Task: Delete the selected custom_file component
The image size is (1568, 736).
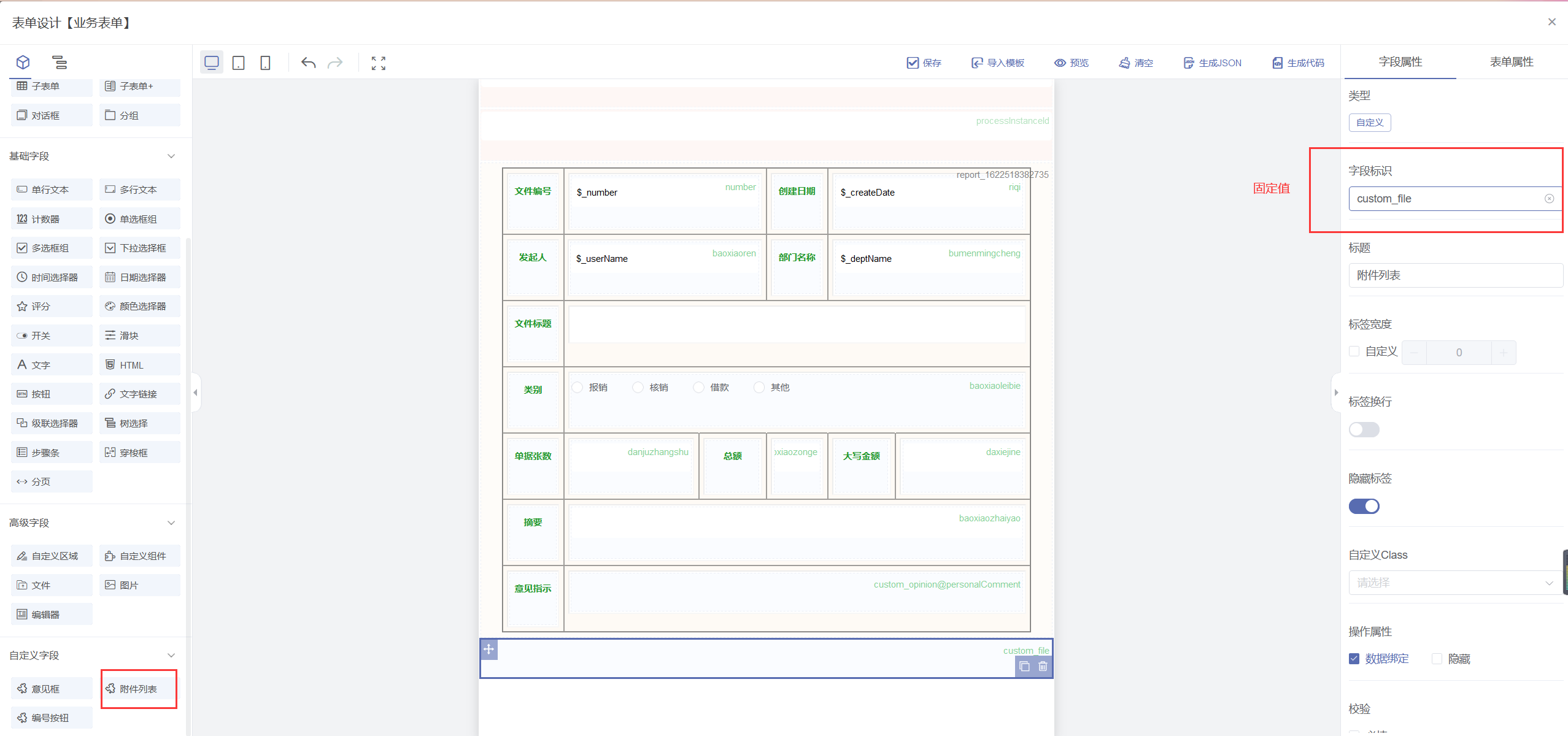Action: tap(1043, 667)
